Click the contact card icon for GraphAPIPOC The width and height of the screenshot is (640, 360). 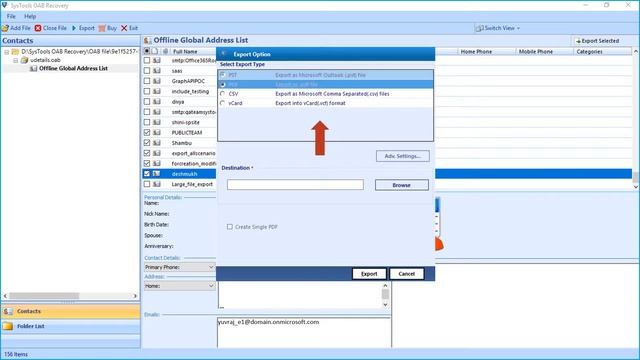point(157,81)
